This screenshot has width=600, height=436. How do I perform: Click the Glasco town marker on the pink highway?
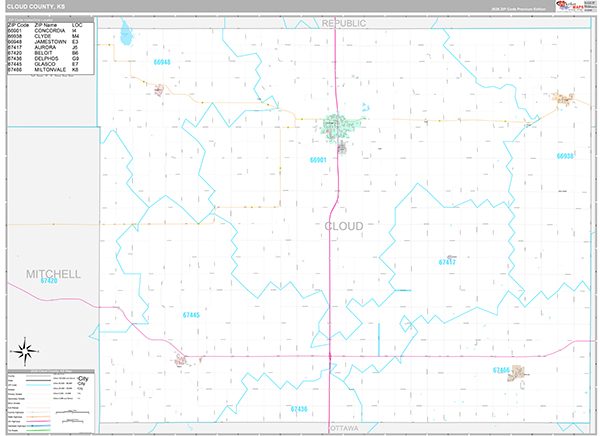pos(181,360)
